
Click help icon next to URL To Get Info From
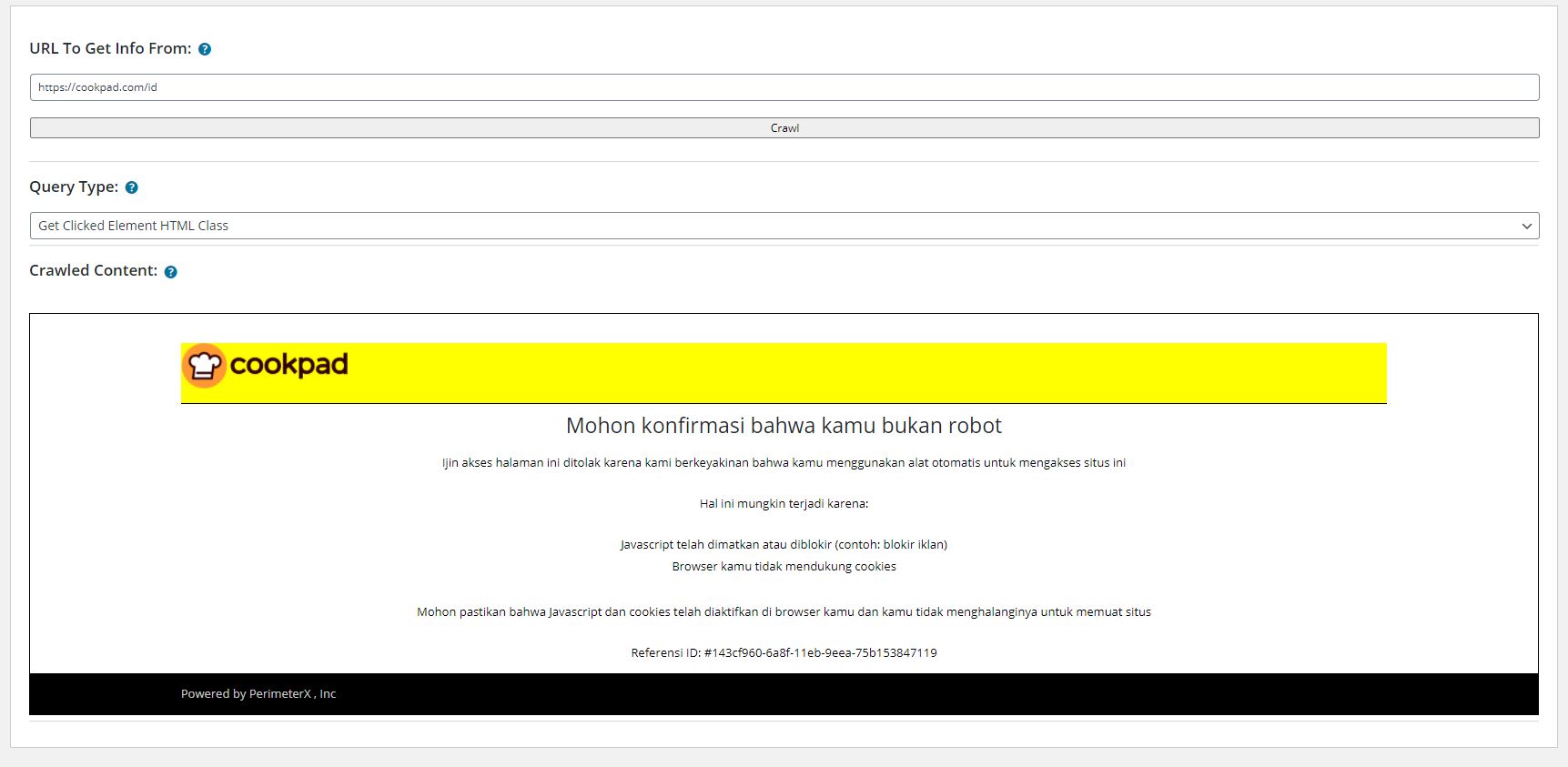205,49
